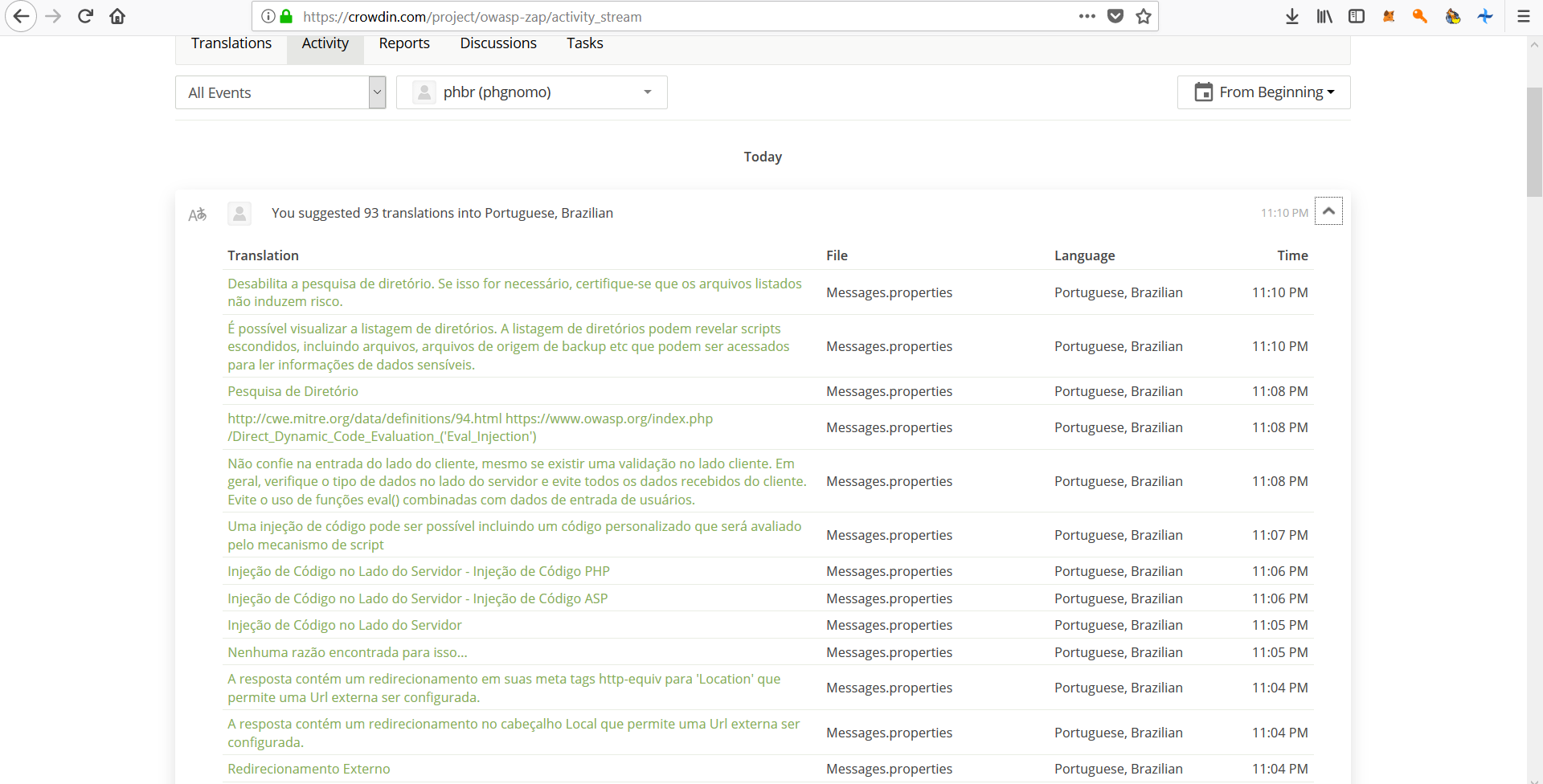This screenshot has width=1543, height=784.
Task: Click the Time column header
Action: click(1292, 255)
